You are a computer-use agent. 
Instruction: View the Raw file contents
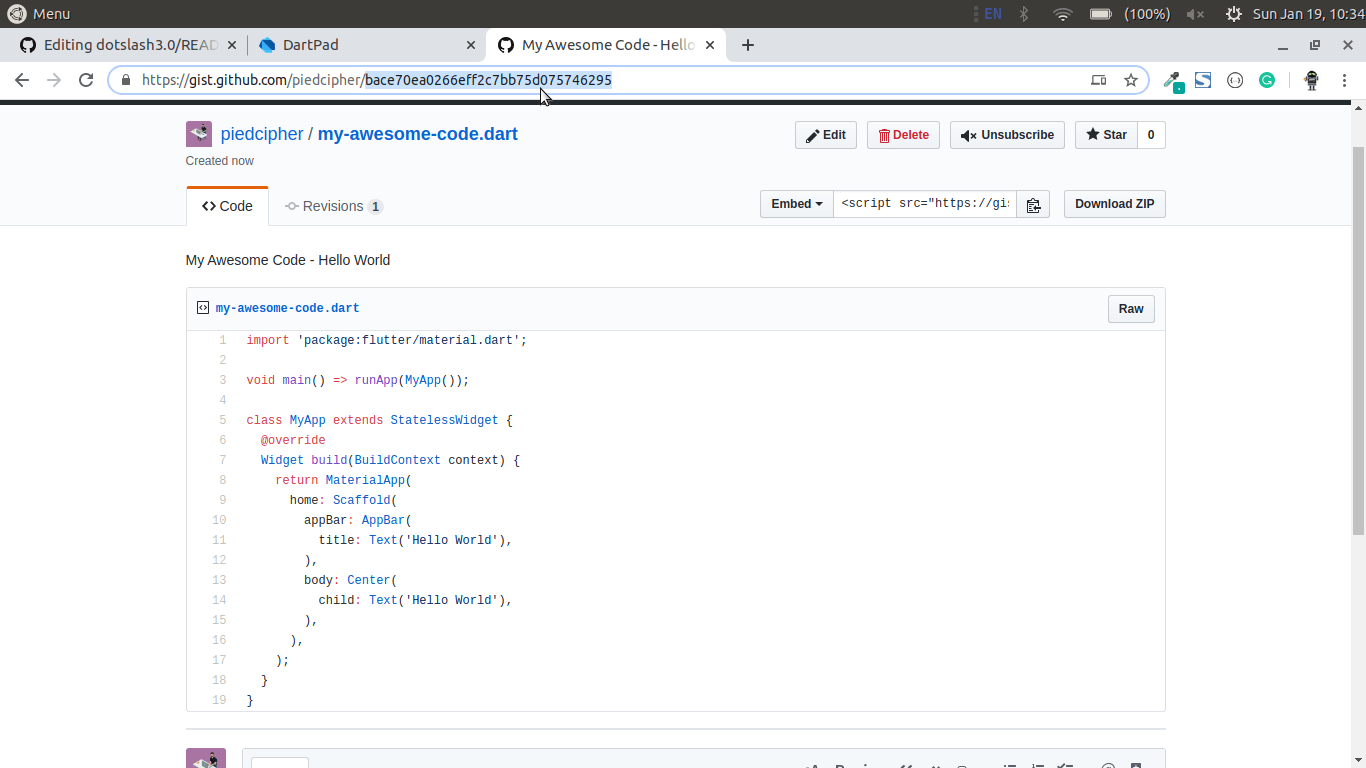point(1131,309)
